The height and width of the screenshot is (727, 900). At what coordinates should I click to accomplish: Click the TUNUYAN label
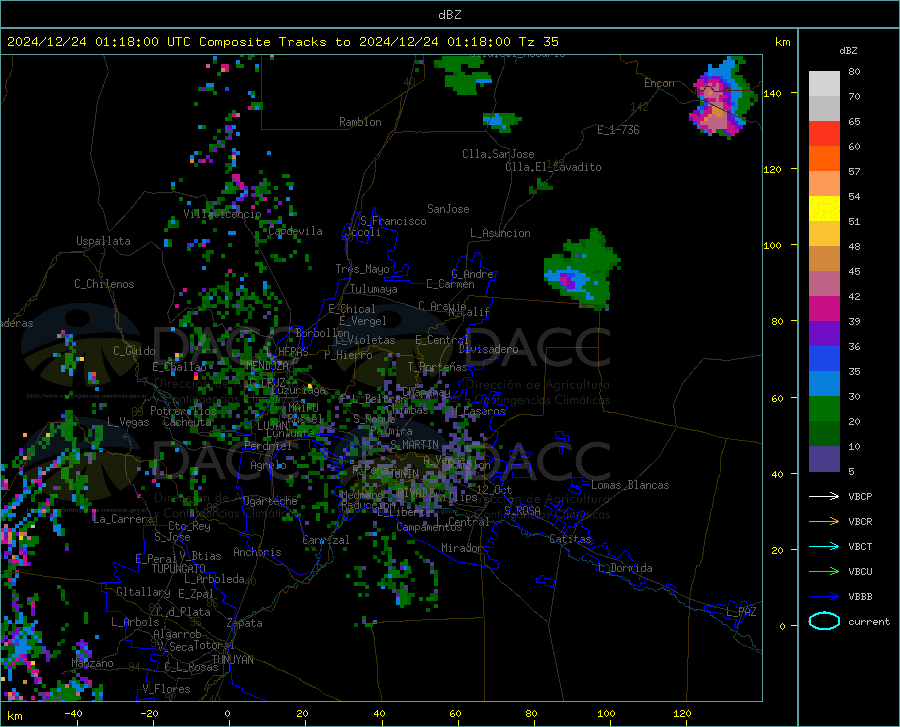point(232,660)
